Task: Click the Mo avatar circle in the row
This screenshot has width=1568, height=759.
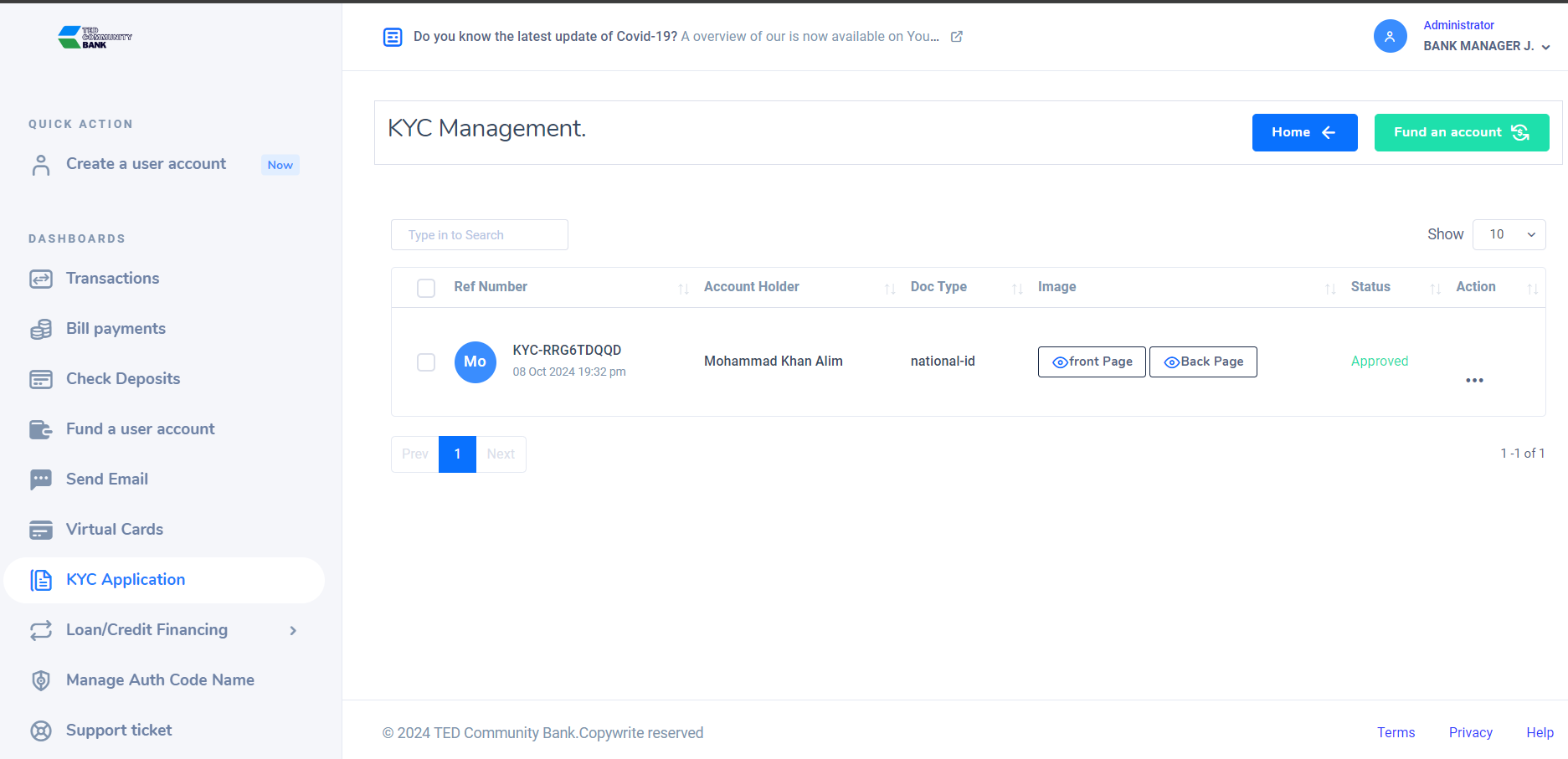Action: pyautogui.click(x=475, y=362)
